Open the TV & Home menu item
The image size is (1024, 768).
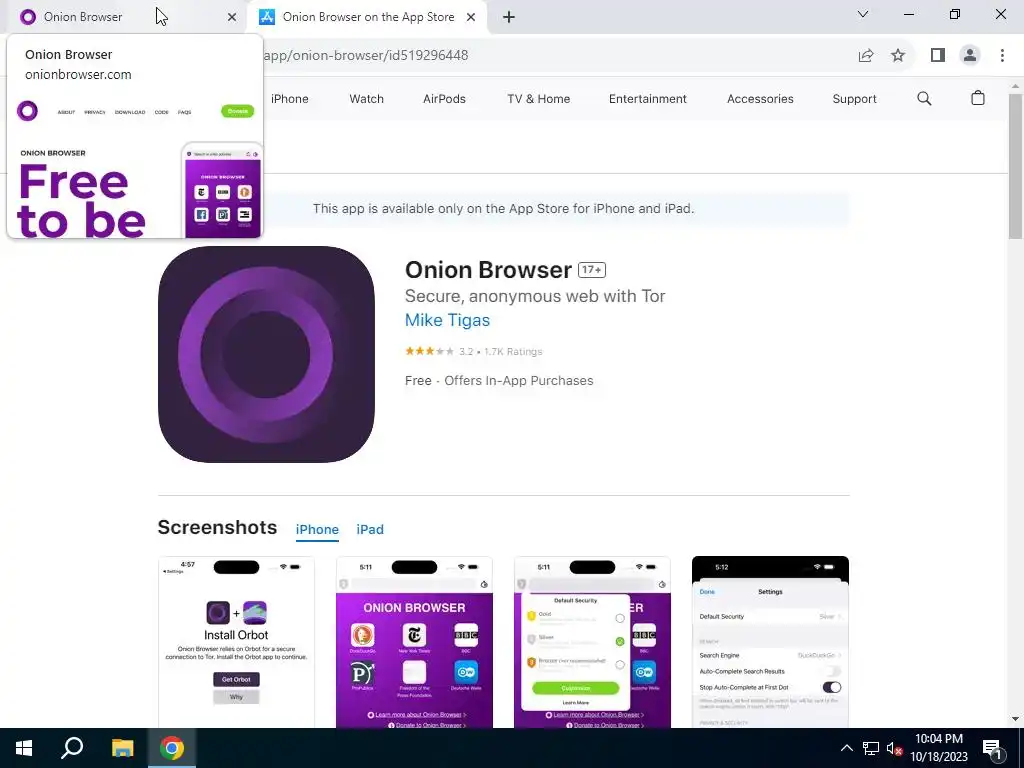(539, 99)
